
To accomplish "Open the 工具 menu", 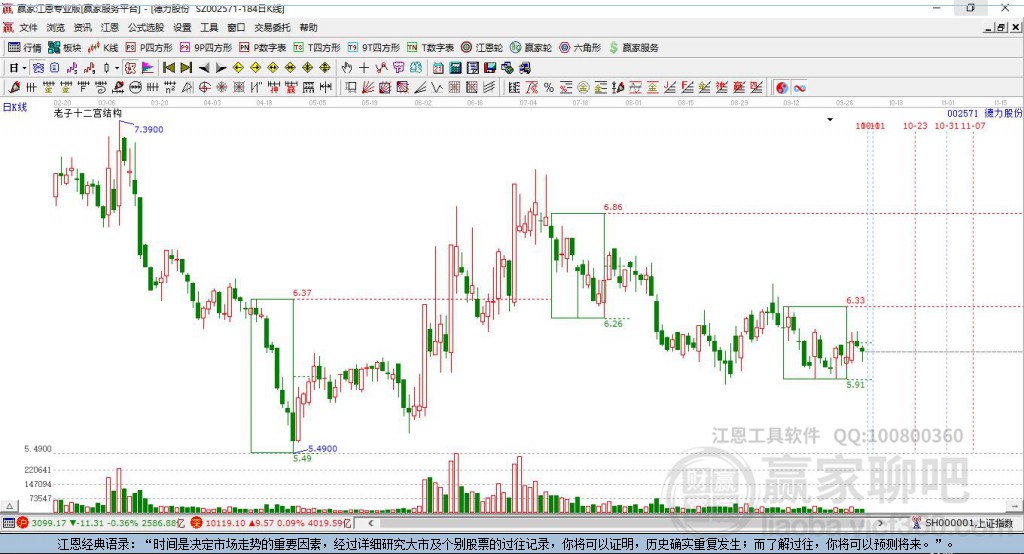I will (x=209, y=27).
